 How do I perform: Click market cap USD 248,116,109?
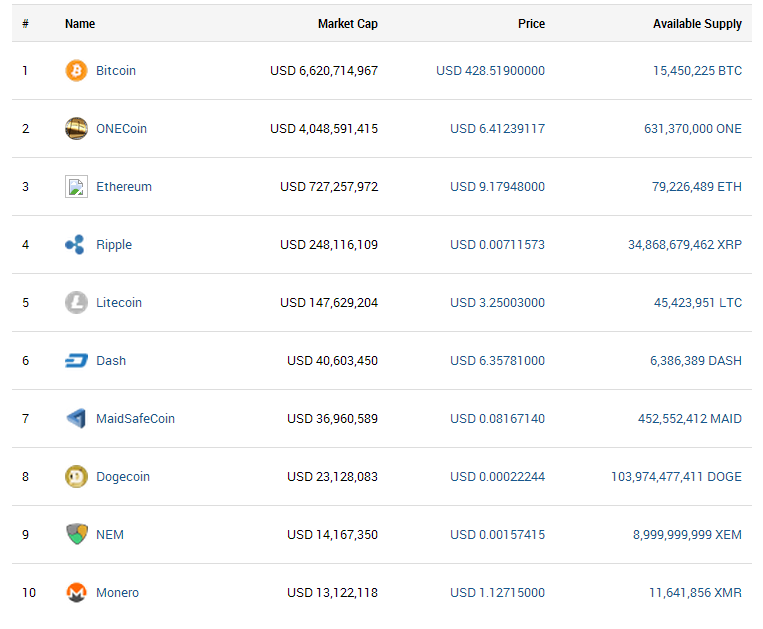(x=329, y=244)
